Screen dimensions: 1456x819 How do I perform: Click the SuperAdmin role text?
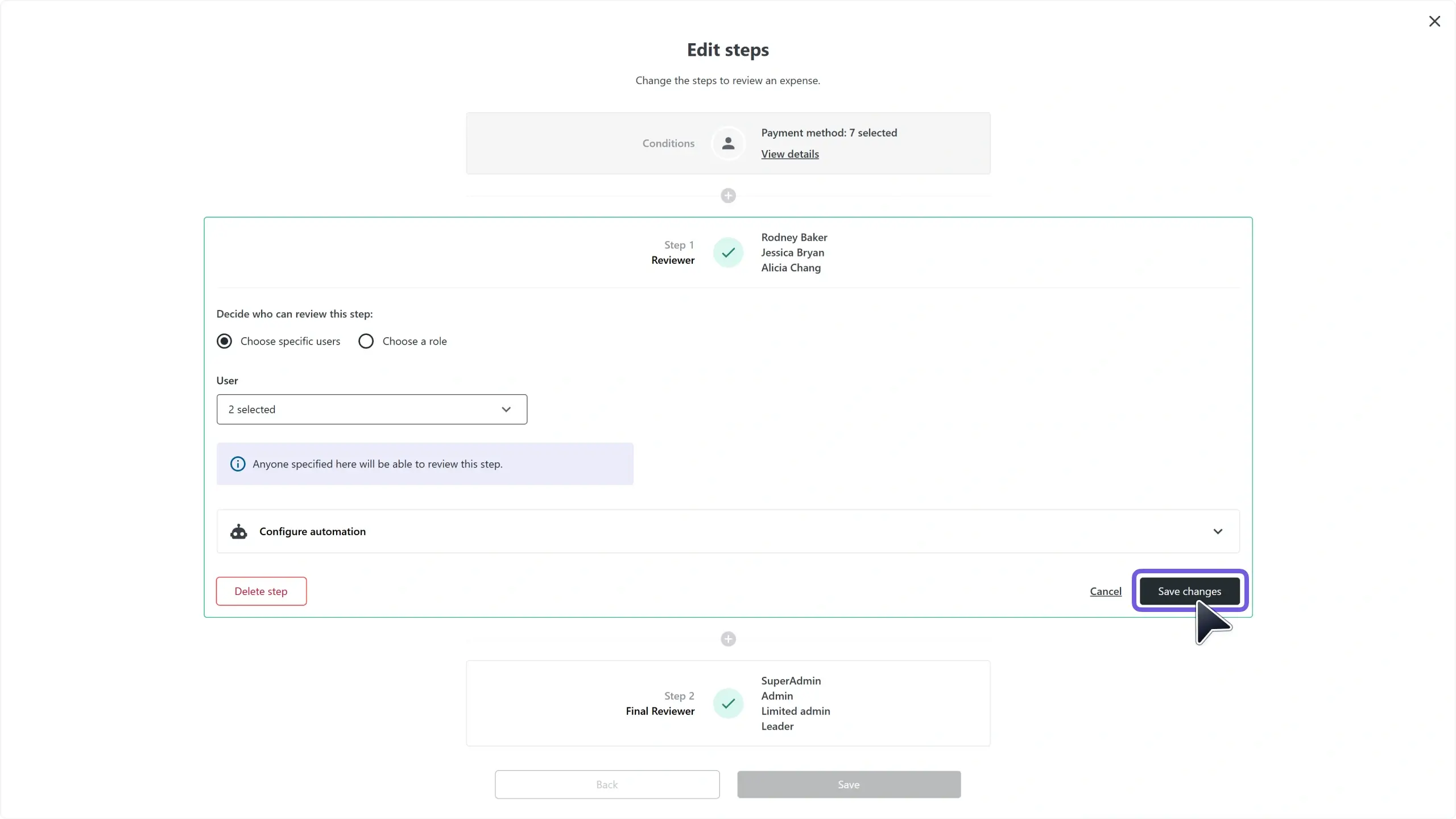[x=791, y=681]
